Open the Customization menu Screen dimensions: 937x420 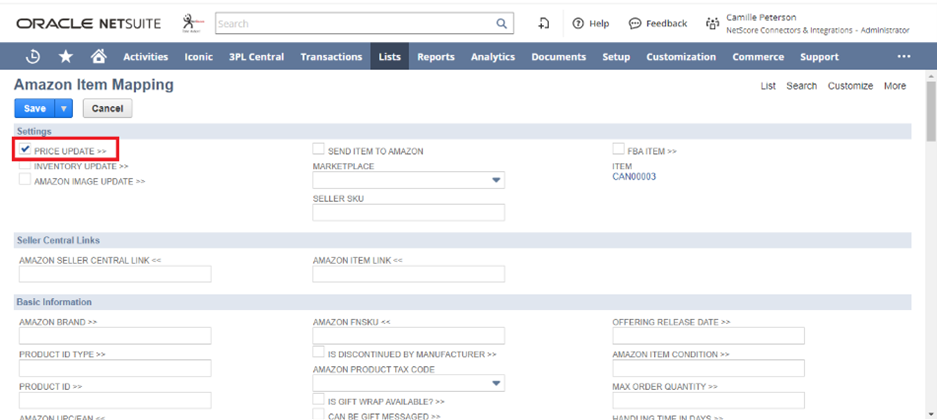681,57
